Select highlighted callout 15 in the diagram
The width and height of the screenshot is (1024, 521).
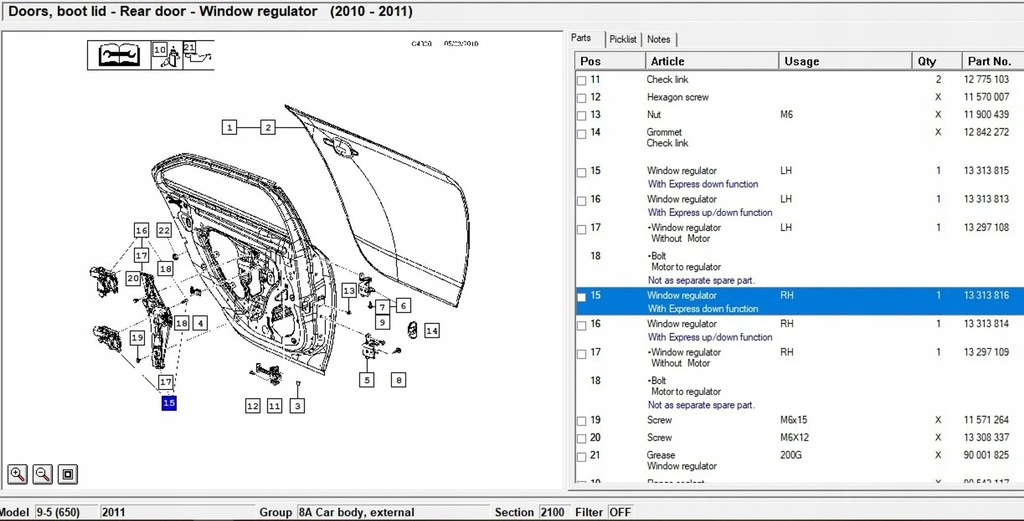tap(169, 403)
